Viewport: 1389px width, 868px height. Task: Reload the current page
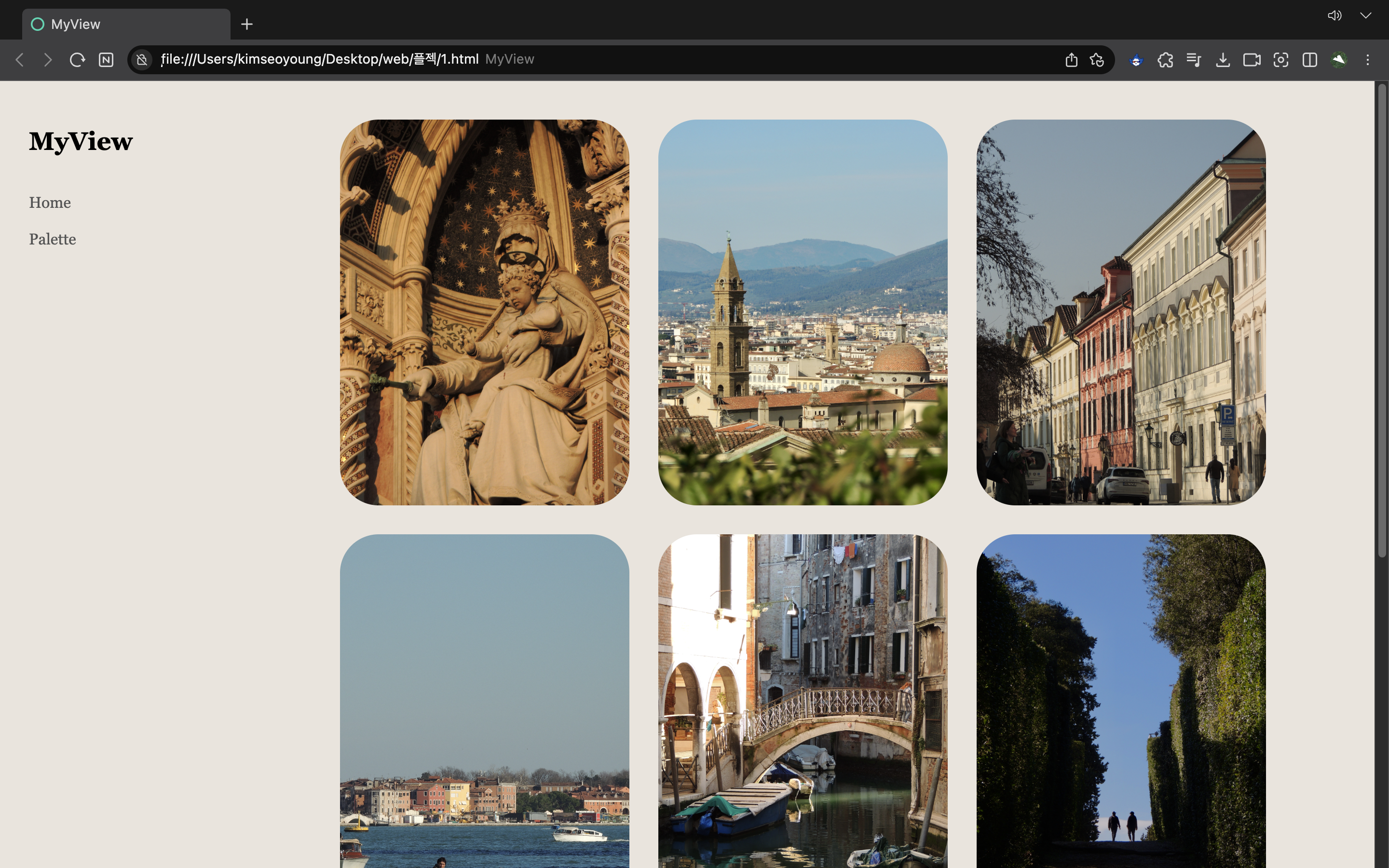[77, 60]
